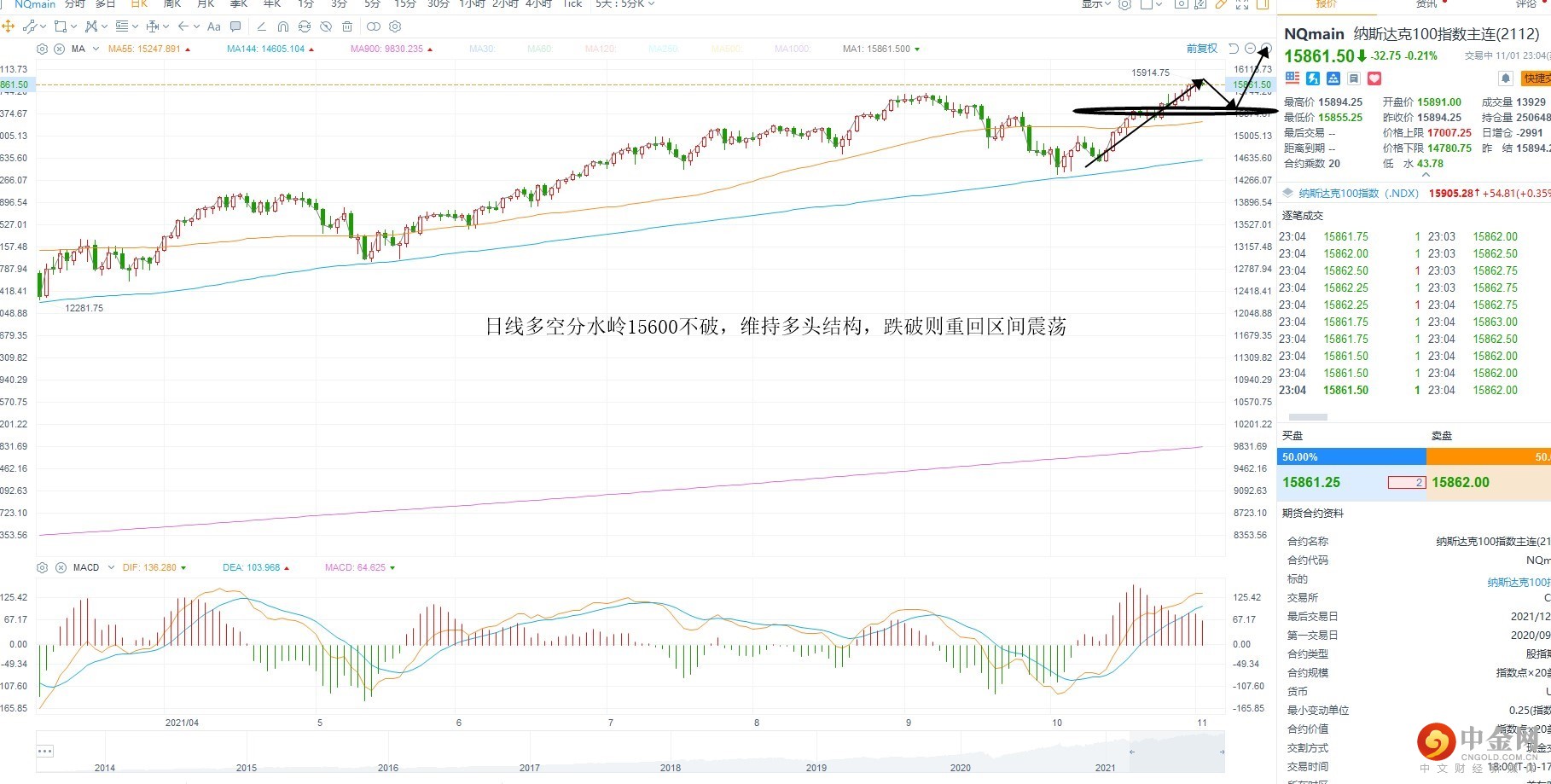Select the crosshair move cursor tool
The image size is (1551, 784).
click(9, 26)
